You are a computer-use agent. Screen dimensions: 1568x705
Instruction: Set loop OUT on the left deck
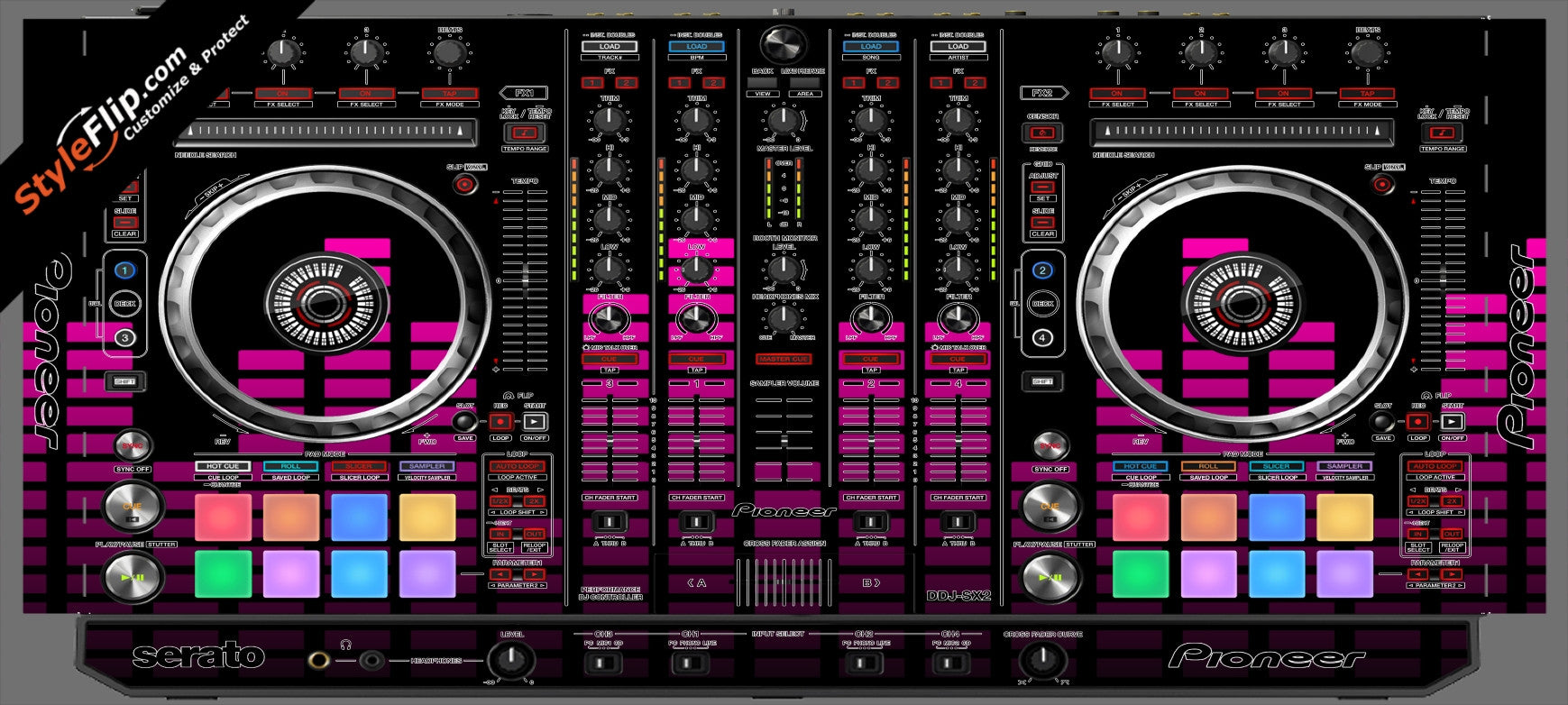534,534
